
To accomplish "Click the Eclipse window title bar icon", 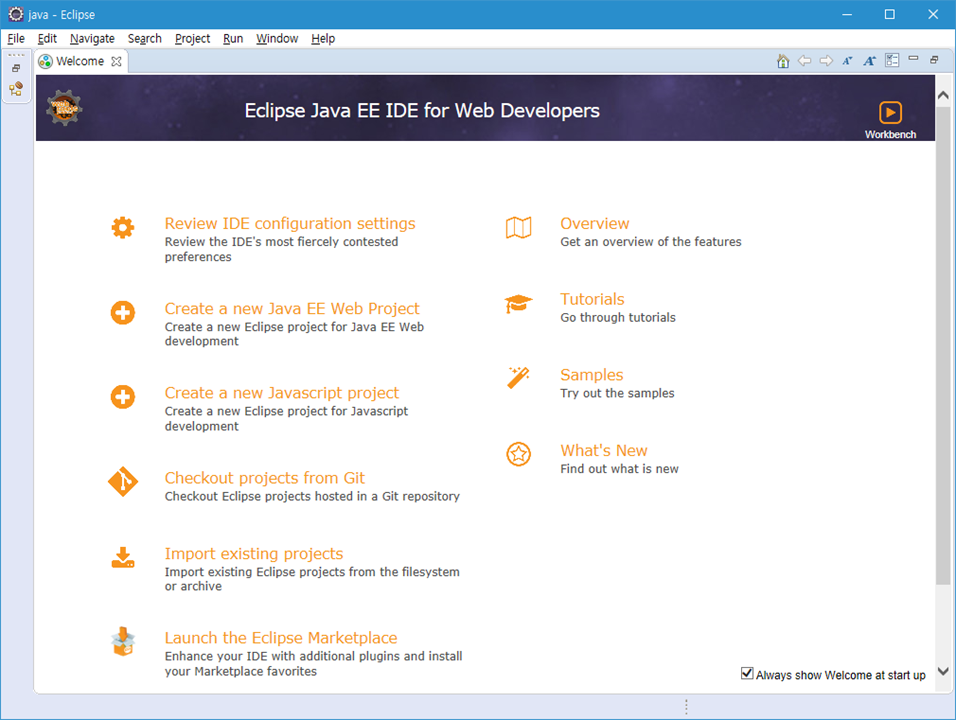I will pyautogui.click(x=16, y=14).
